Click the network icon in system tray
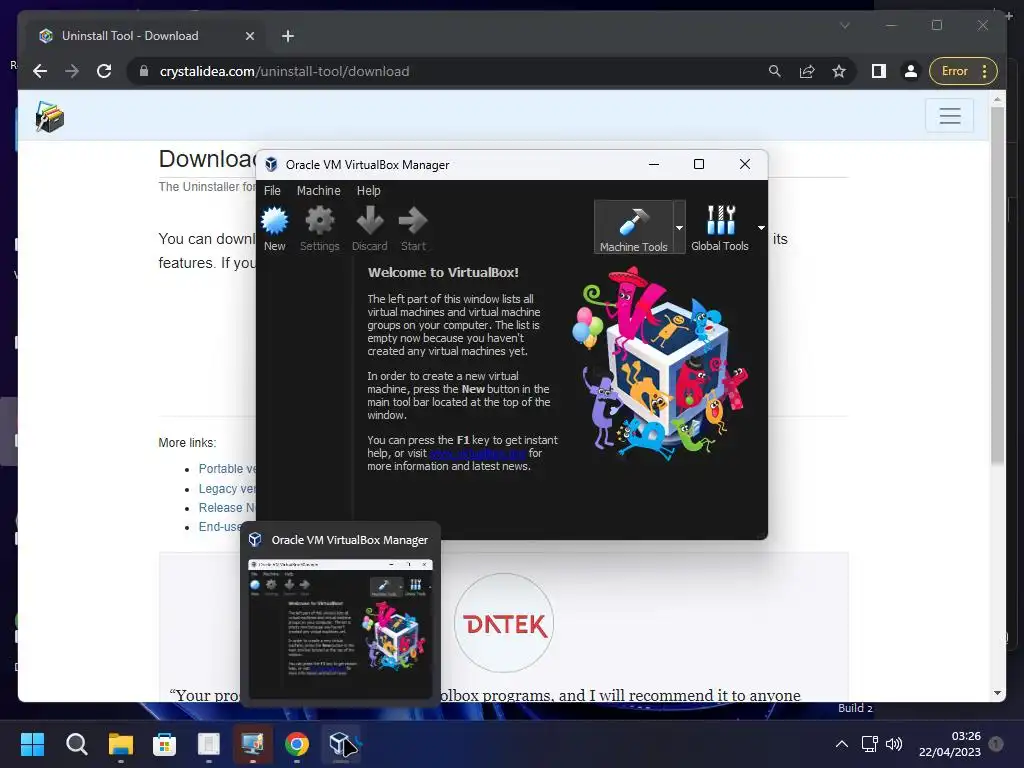The image size is (1024, 768). click(x=869, y=744)
